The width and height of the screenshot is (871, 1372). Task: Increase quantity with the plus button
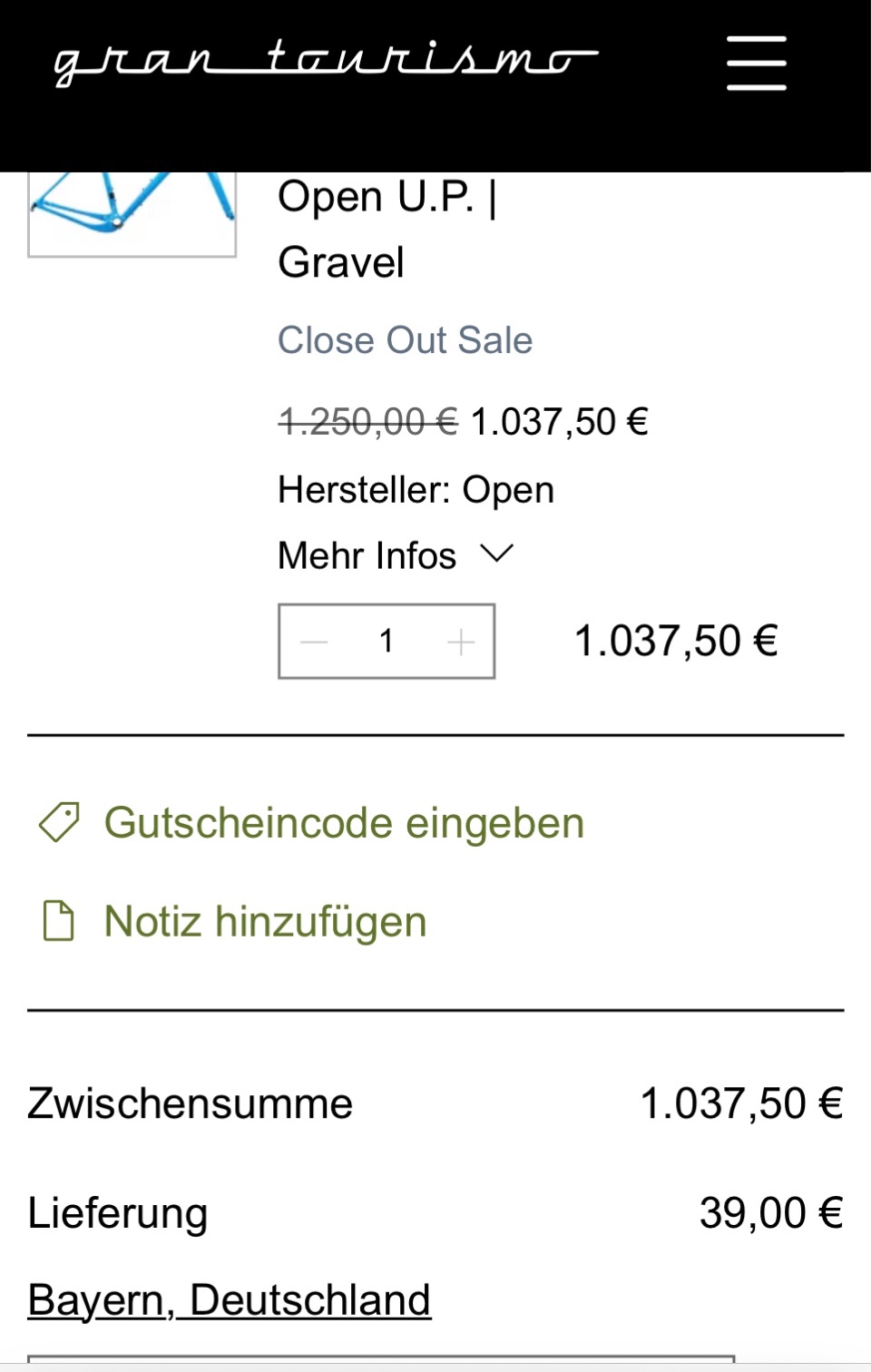point(461,642)
